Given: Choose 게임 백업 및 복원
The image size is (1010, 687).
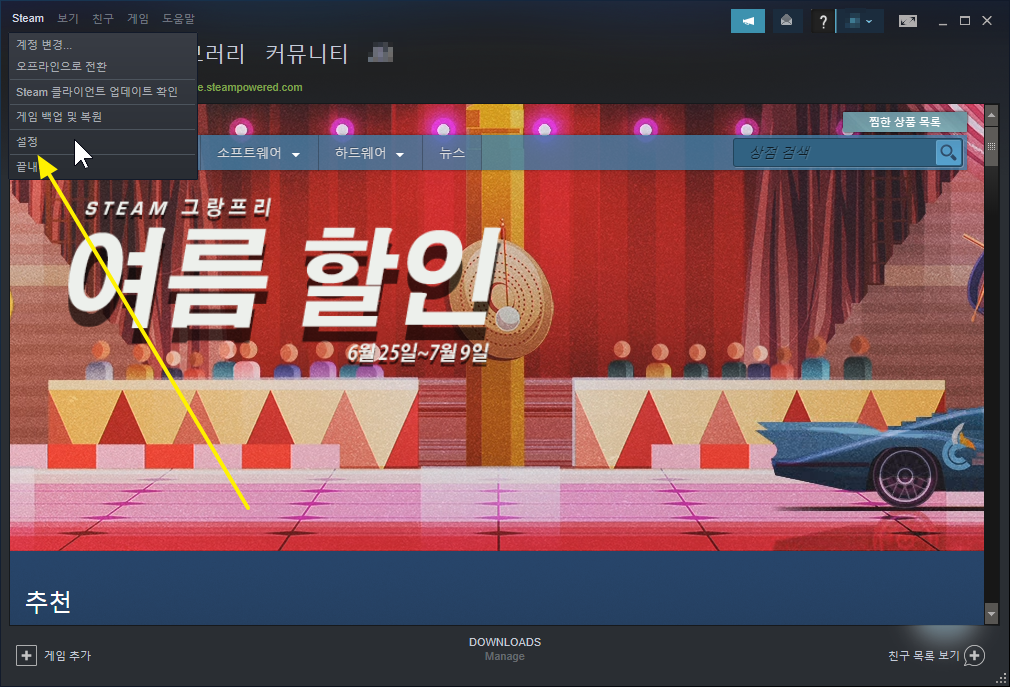Looking at the screenshot, I should tap(102, 117).
